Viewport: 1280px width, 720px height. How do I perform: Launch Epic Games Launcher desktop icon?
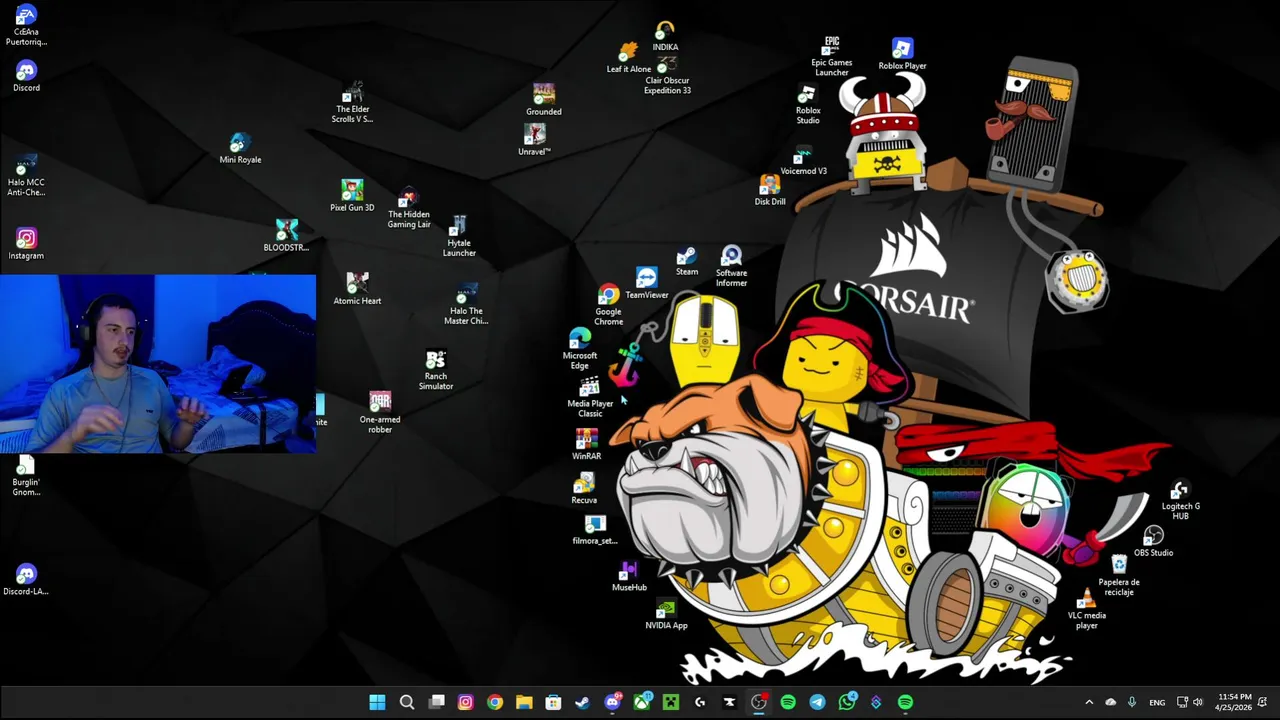click(x=831, y=57)
